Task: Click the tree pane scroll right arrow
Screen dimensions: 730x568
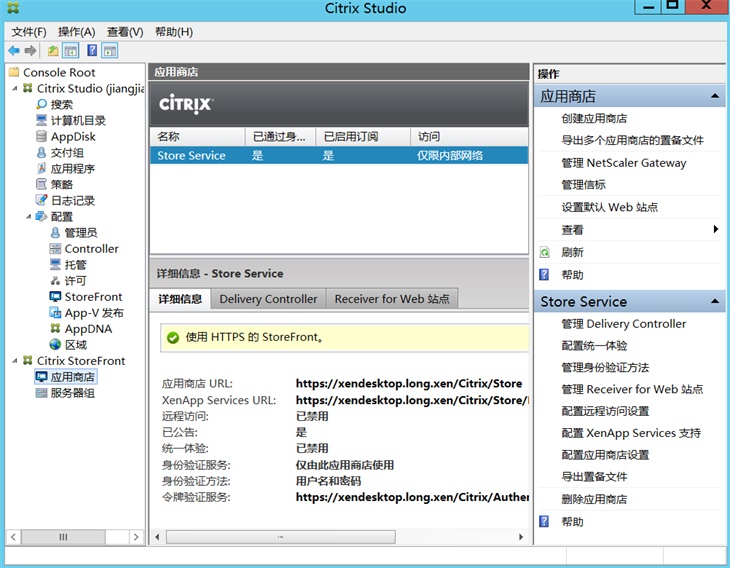Action: click(x=135, y=537)
